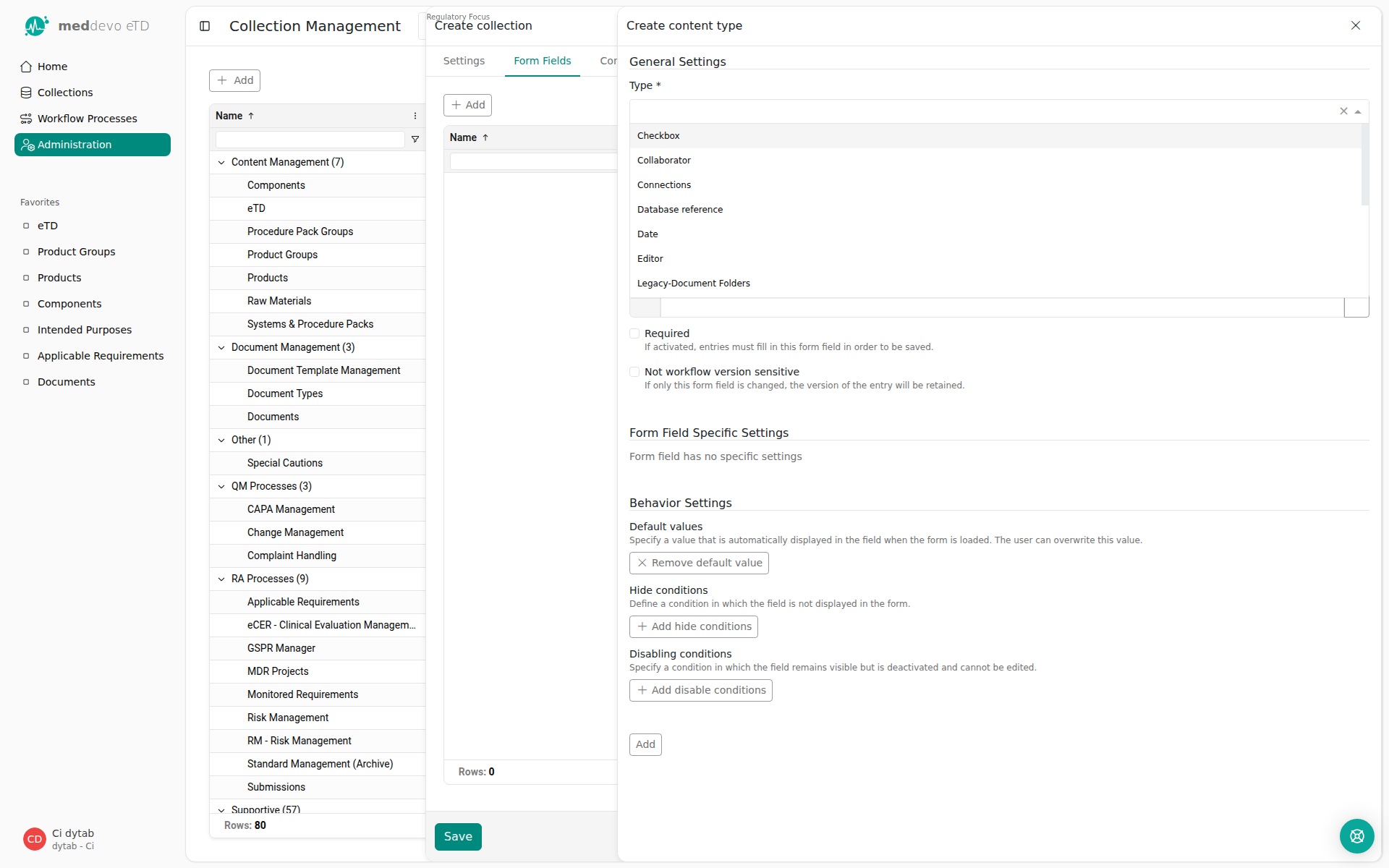1389x868 pixels.
Task: Click Add hide conditions button
Action: click(693, 626)
